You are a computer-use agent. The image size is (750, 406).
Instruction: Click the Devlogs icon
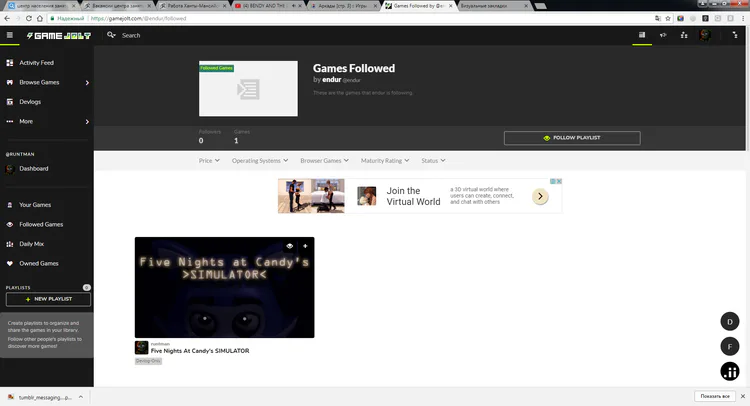[x=10, y=102]
